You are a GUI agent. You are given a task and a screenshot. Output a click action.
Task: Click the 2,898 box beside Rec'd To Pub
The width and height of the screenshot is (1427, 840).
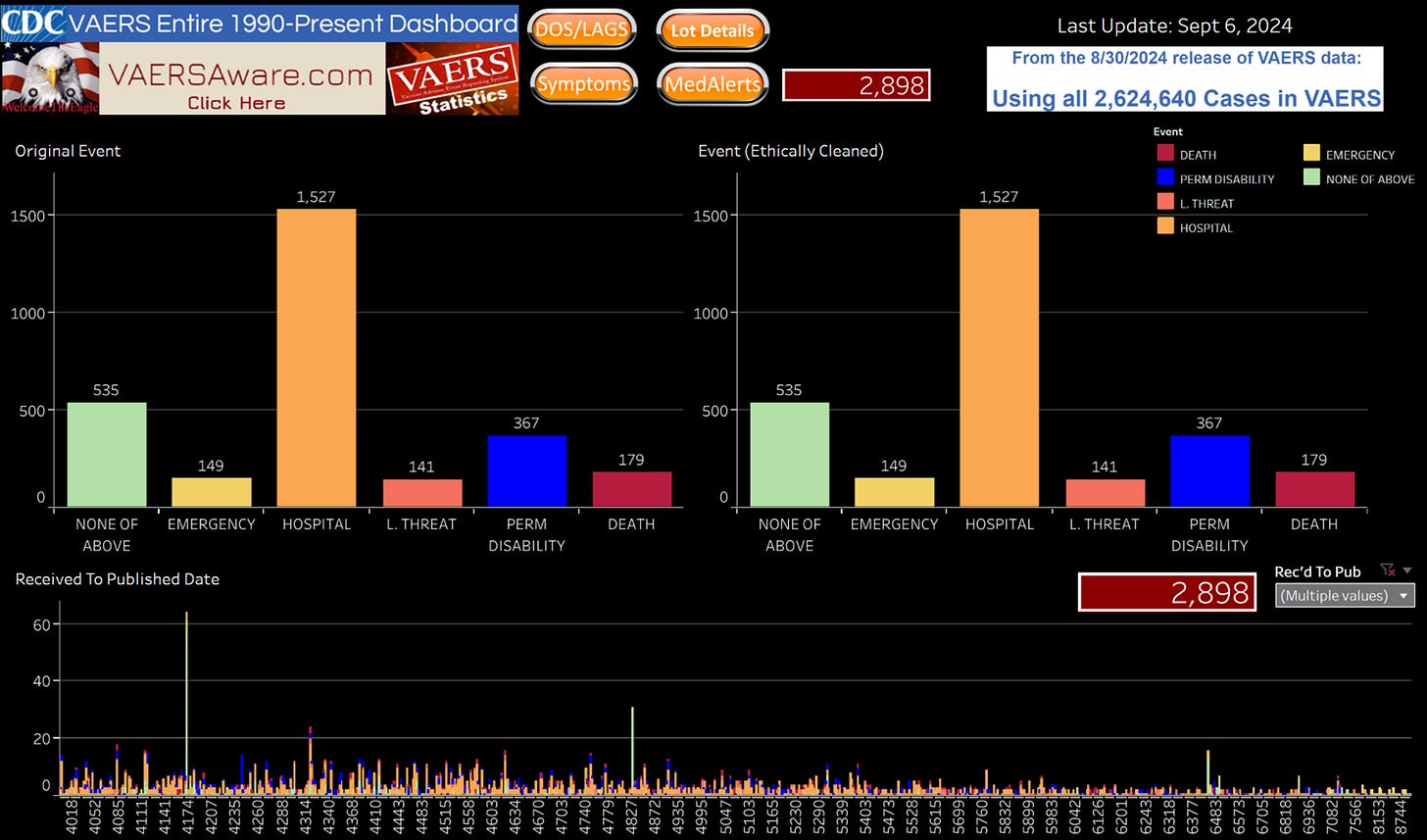tap(1167, 592)
